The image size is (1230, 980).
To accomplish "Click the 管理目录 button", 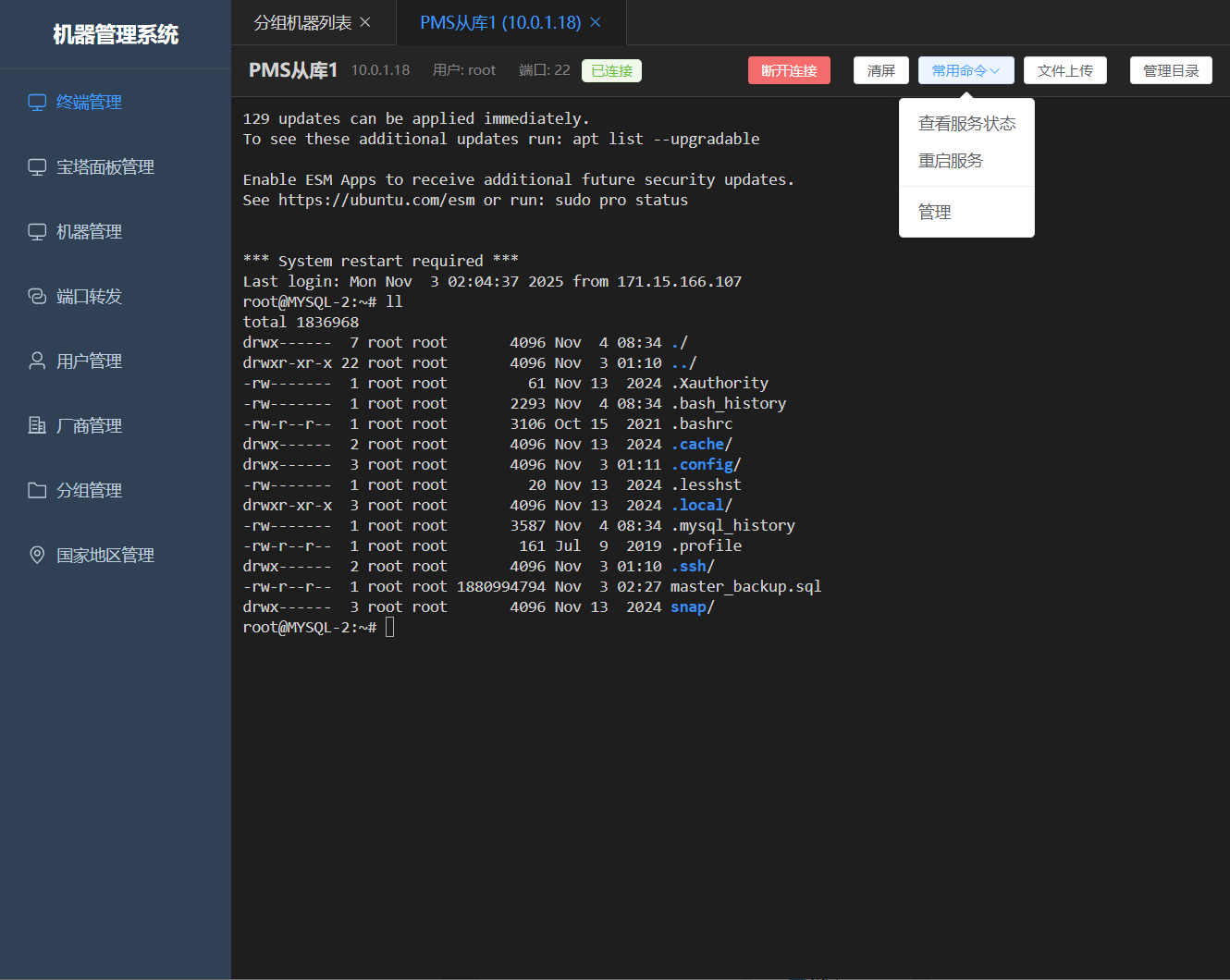I will (1171, 71).
